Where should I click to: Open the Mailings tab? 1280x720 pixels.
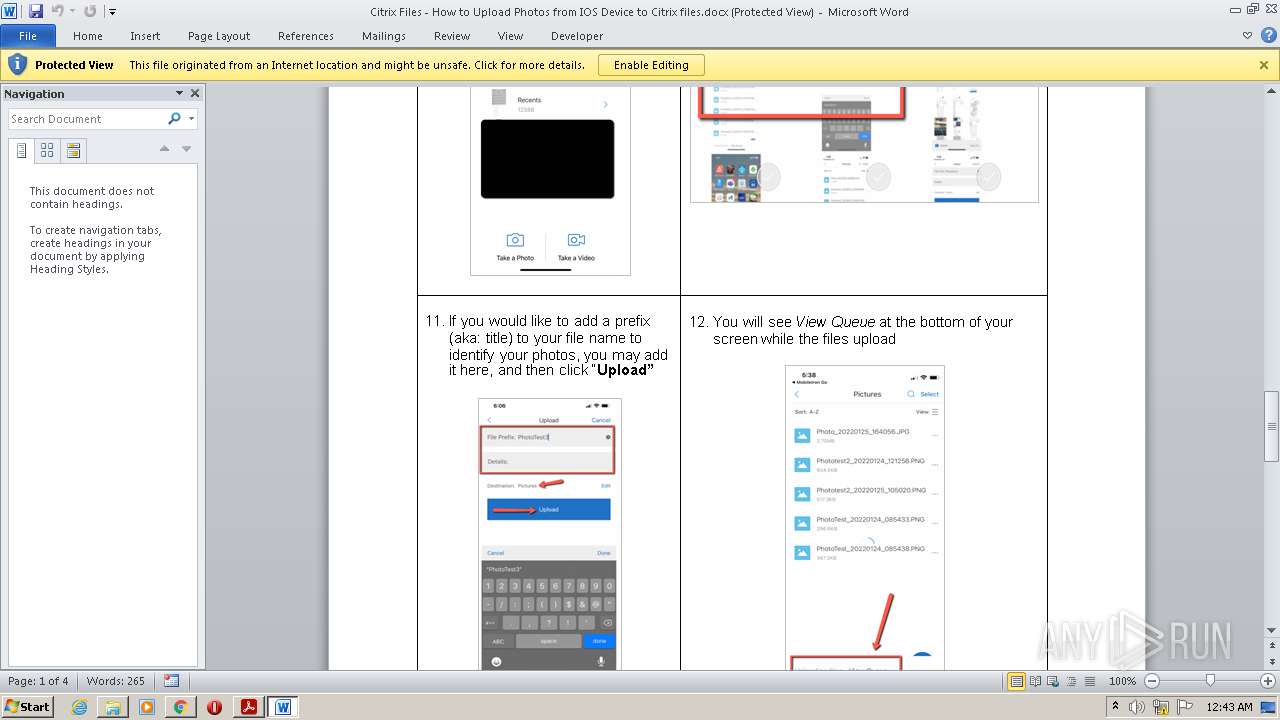click(384, 36)
